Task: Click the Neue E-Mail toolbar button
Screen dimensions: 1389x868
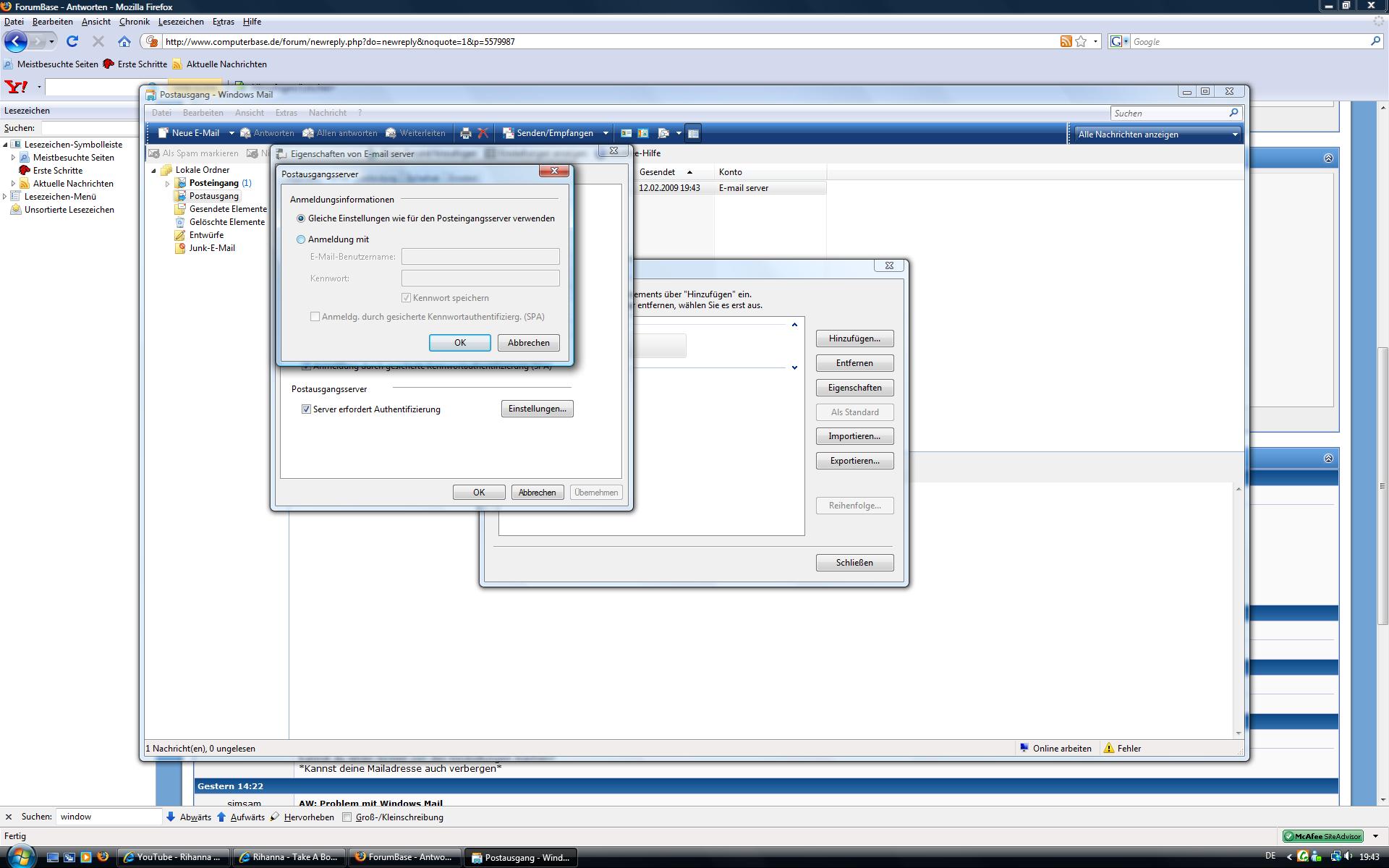Action: pyautogui.click(x=189, y=133)
